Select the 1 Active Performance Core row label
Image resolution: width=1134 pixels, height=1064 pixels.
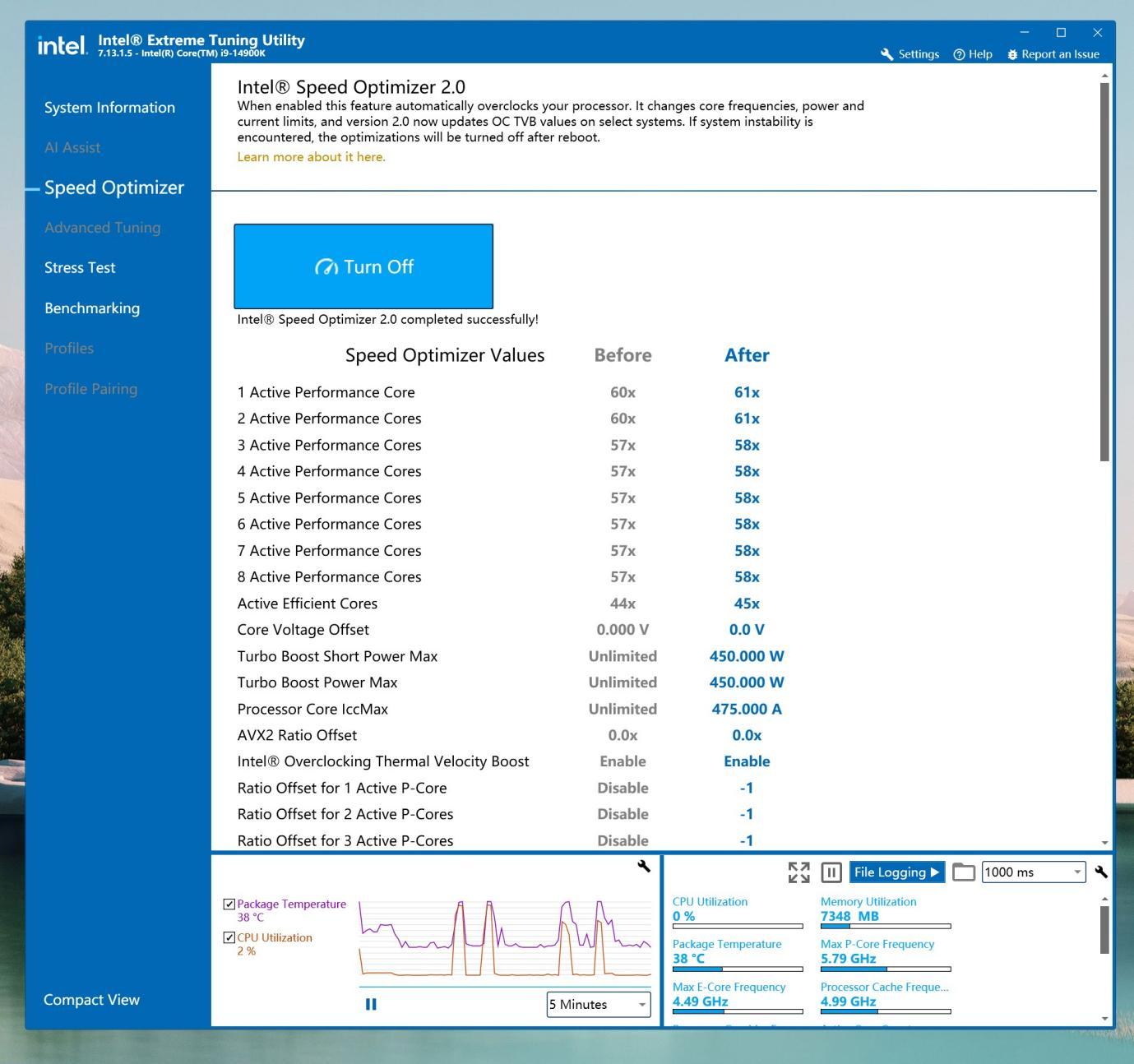point(326,392)
